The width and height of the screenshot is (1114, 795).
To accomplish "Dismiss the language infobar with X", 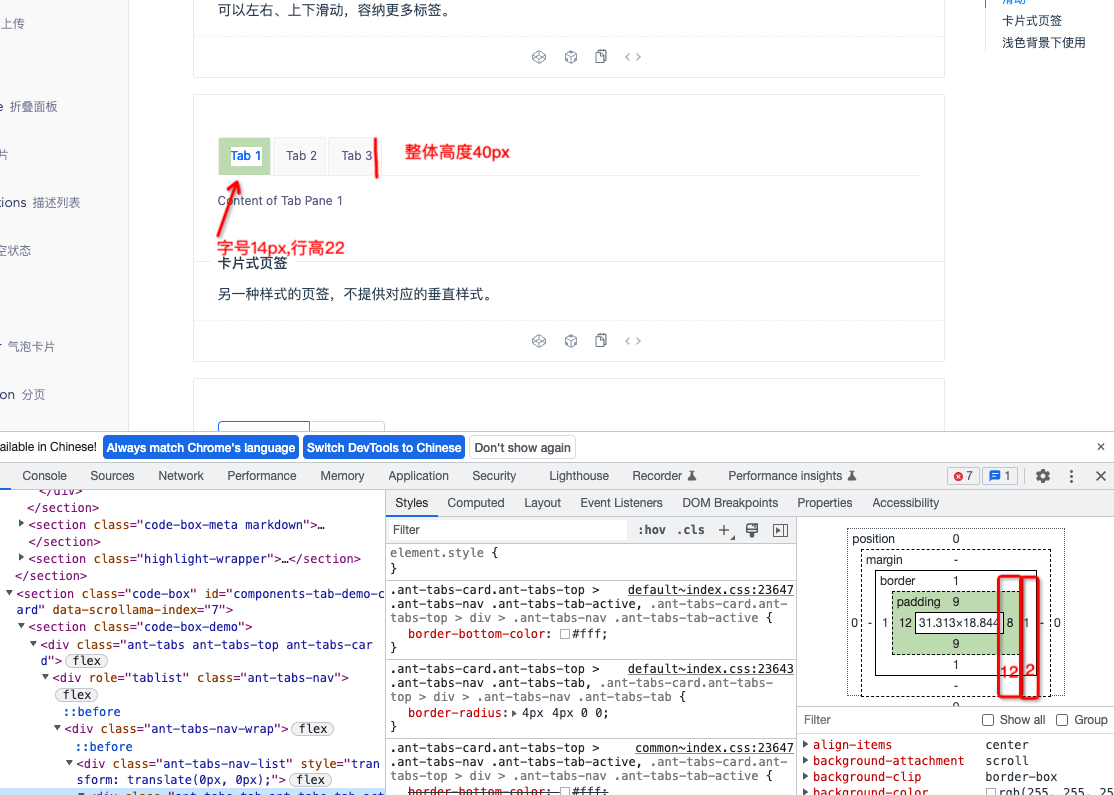I will tap(1101, 447).
